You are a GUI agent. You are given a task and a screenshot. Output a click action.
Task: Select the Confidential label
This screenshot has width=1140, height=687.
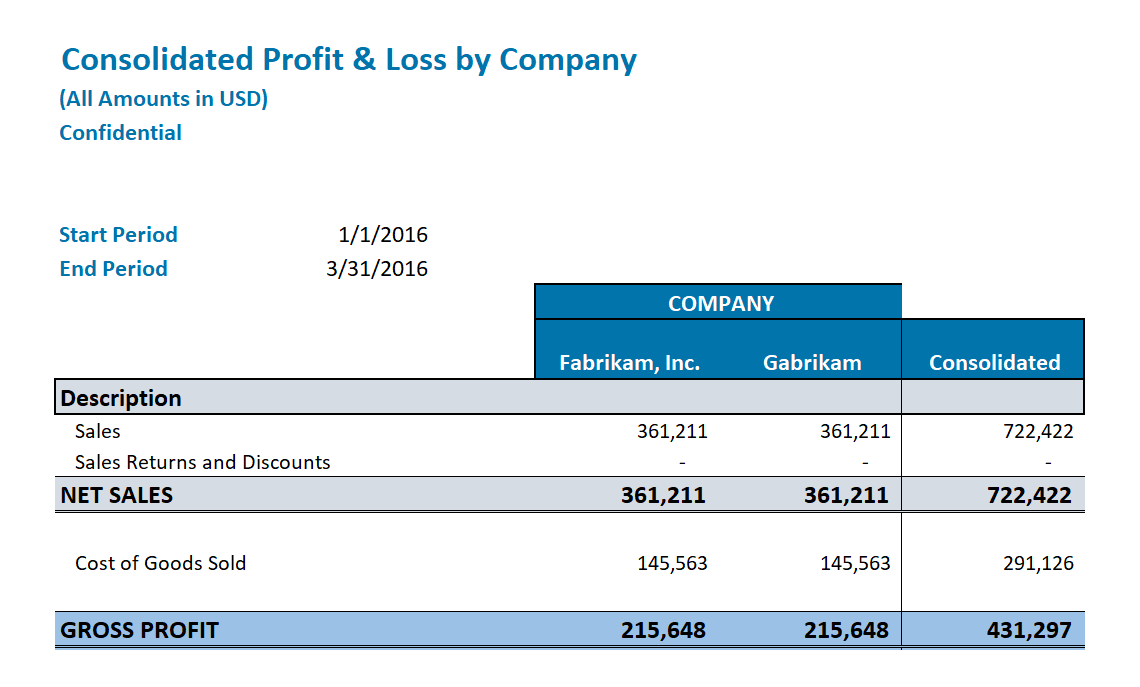121,132
